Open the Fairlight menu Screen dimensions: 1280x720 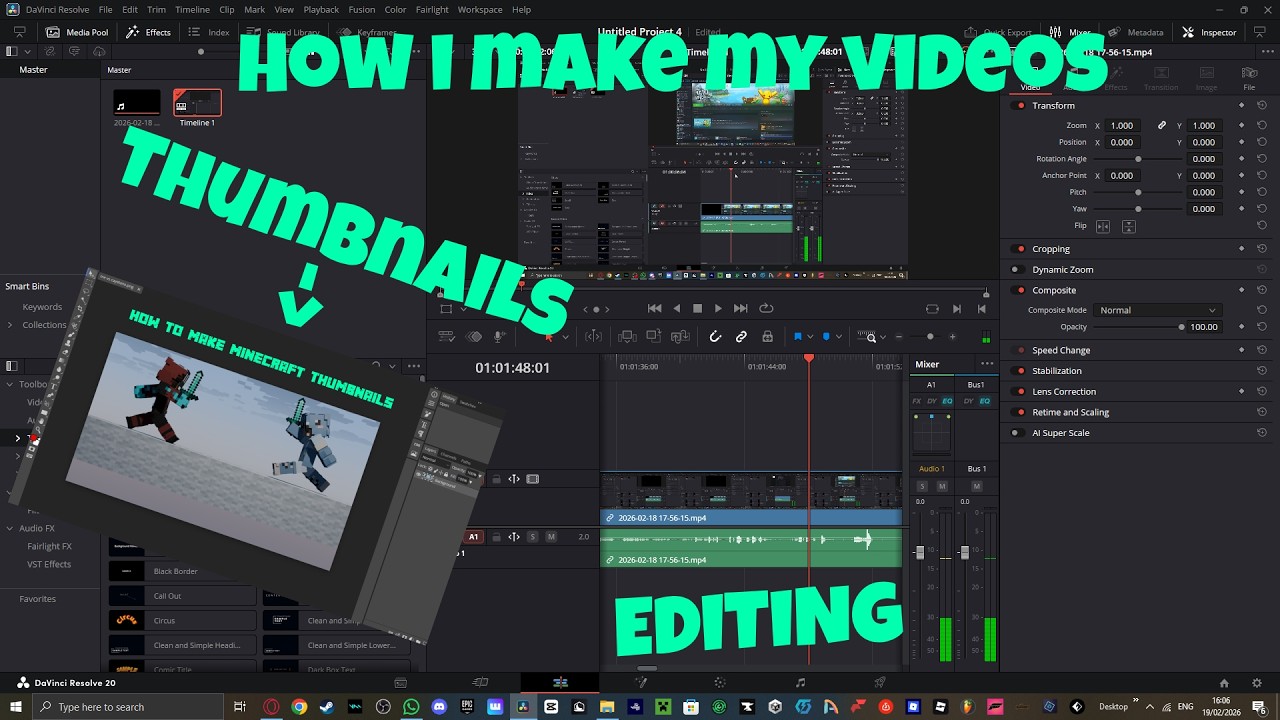432,9
